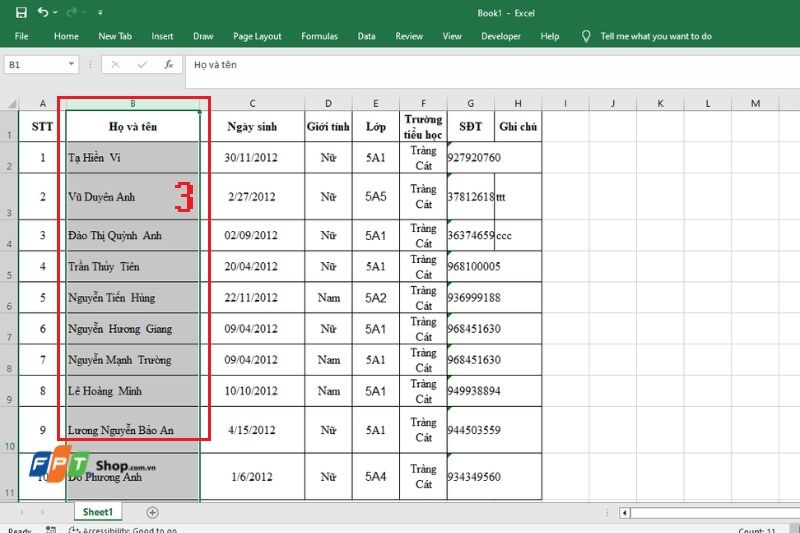Select the phone cell 949938894
Screen dimensions: 800x533
point(470,391)
